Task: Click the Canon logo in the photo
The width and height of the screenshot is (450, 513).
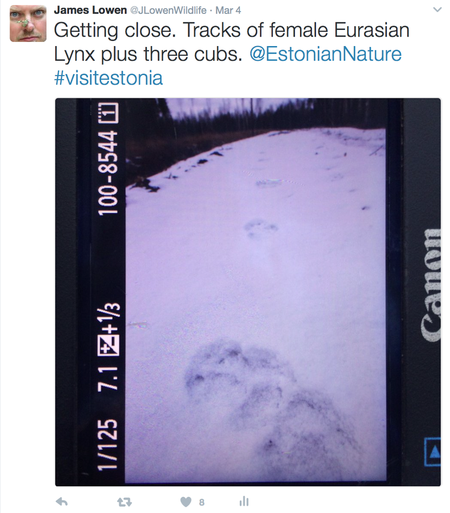Action: pos(430,285)
